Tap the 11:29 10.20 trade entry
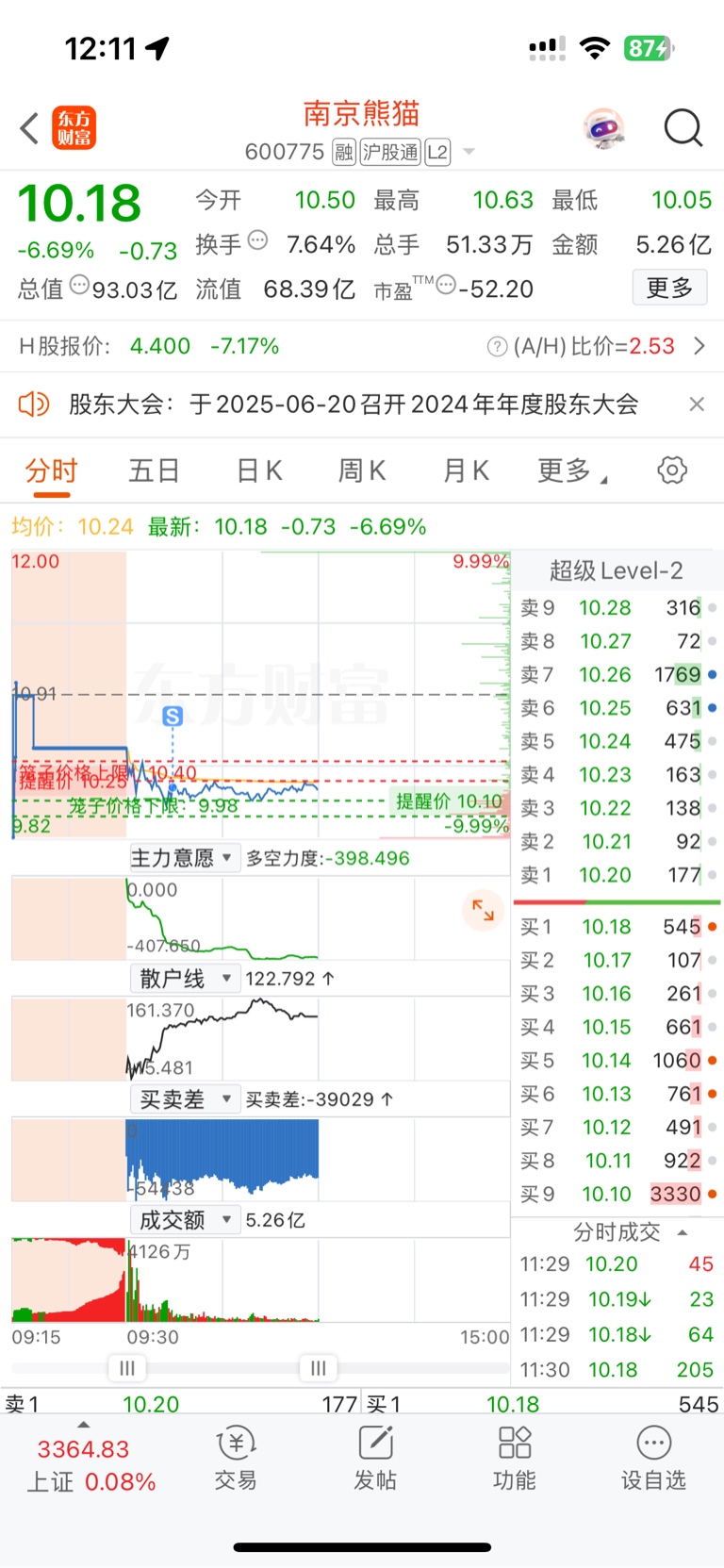Image resolution: width=724 pixels, height=1568 pixels. [617, 1264]
